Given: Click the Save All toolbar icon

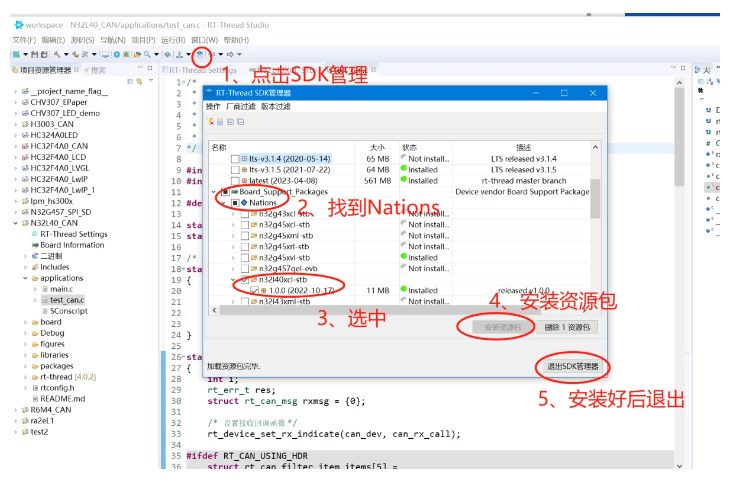Looking at the screenshot, I should coord(44,55).
